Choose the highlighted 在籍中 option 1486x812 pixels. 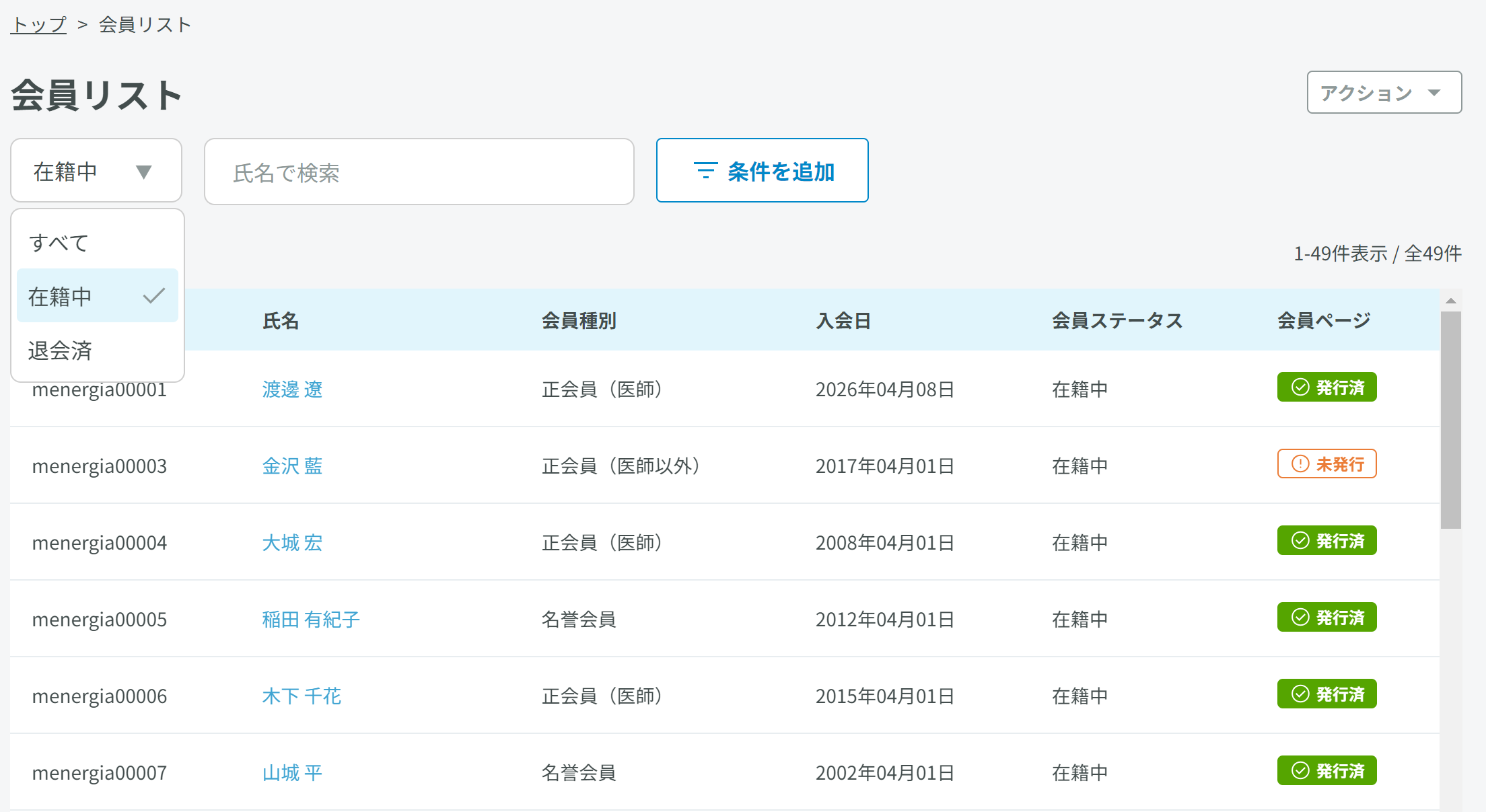(x=98, y=296)
